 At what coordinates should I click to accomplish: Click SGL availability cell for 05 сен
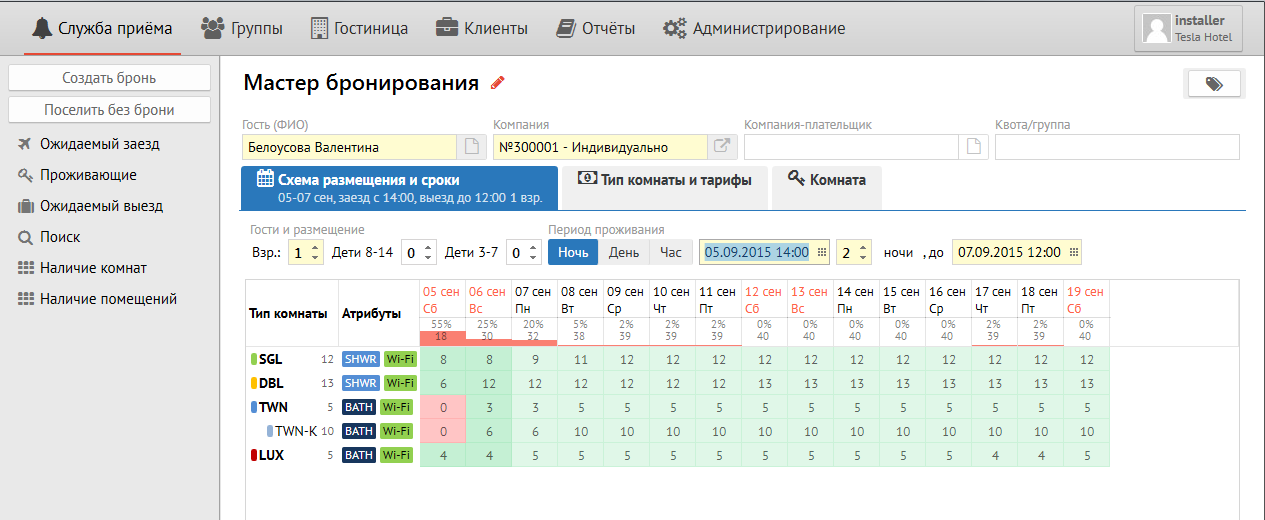coord(442,359)
